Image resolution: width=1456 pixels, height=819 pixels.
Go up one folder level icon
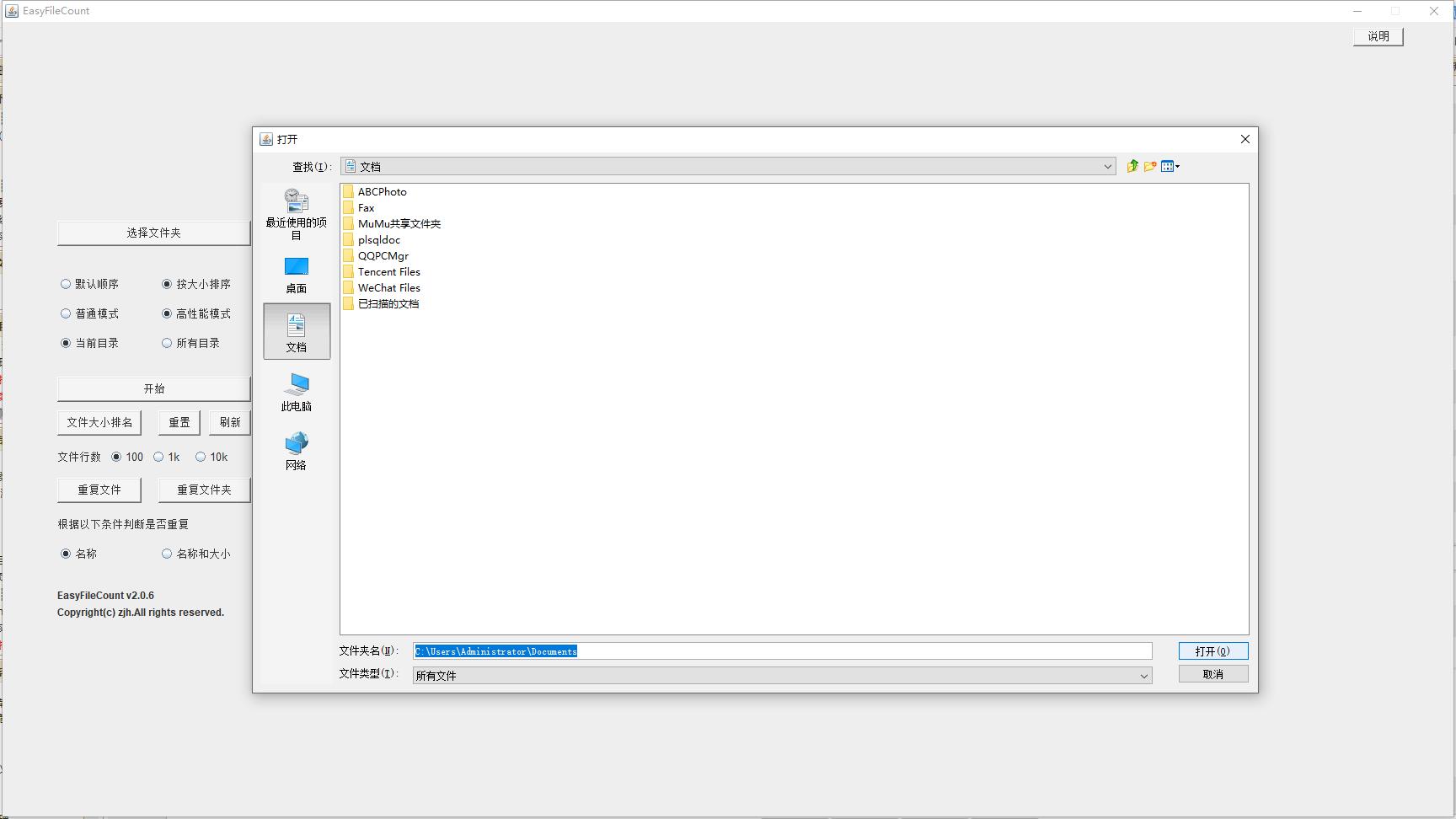pyautogui.click(x=1132, y=166)
